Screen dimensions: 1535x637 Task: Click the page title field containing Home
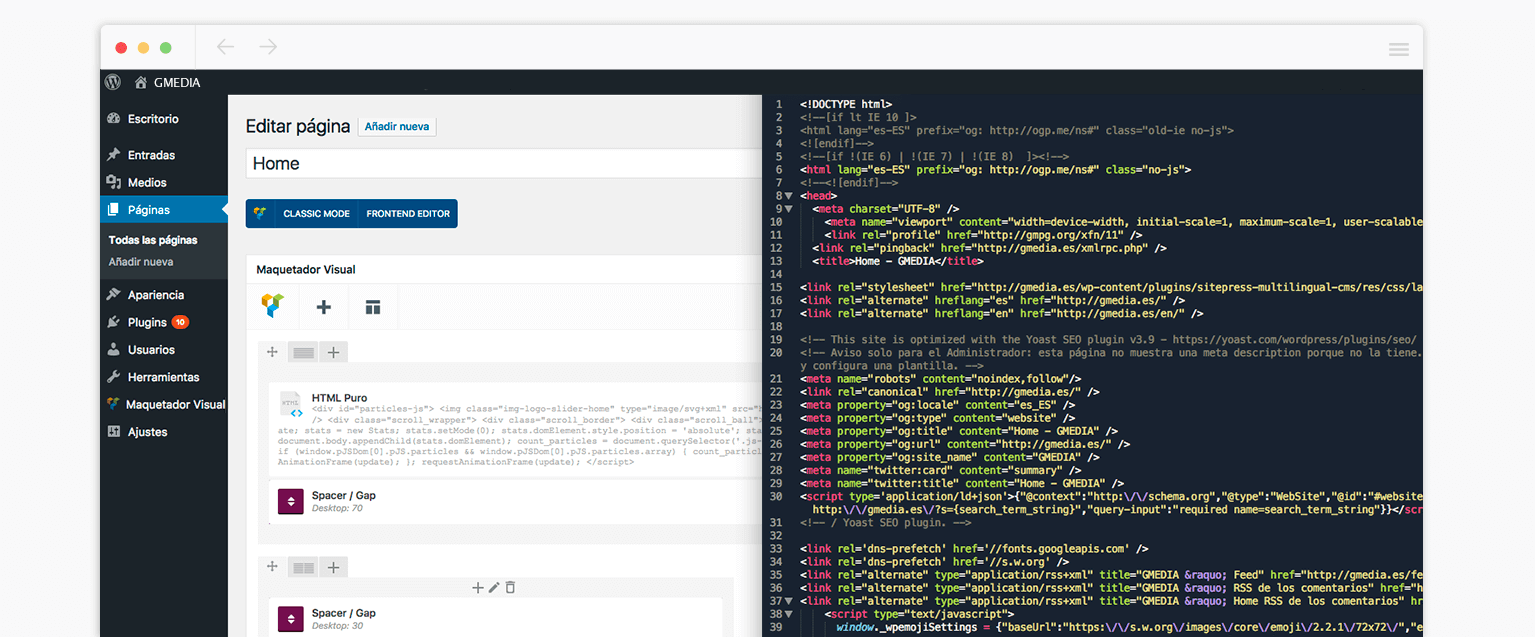click(x=504, y=164)
